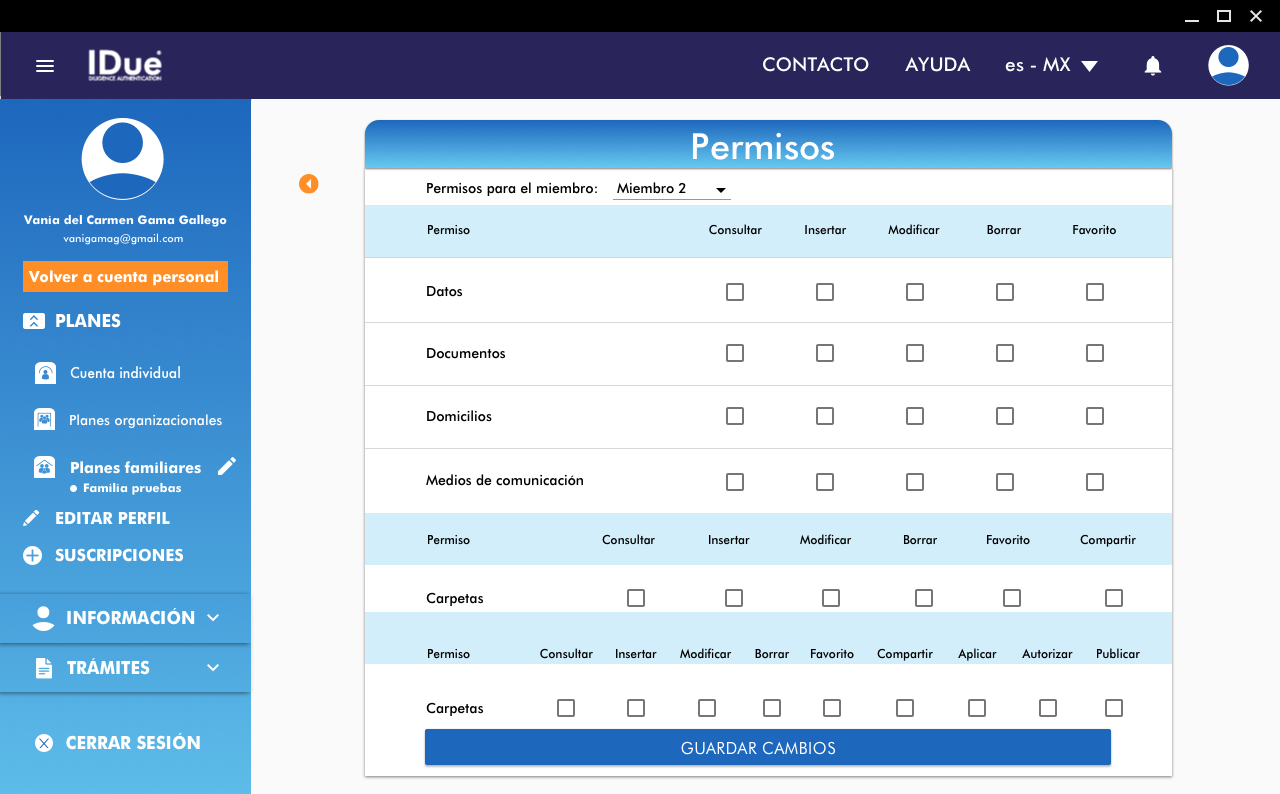
Task: Enable Consultar checkbox for Datos
Action: coord(735,292)
